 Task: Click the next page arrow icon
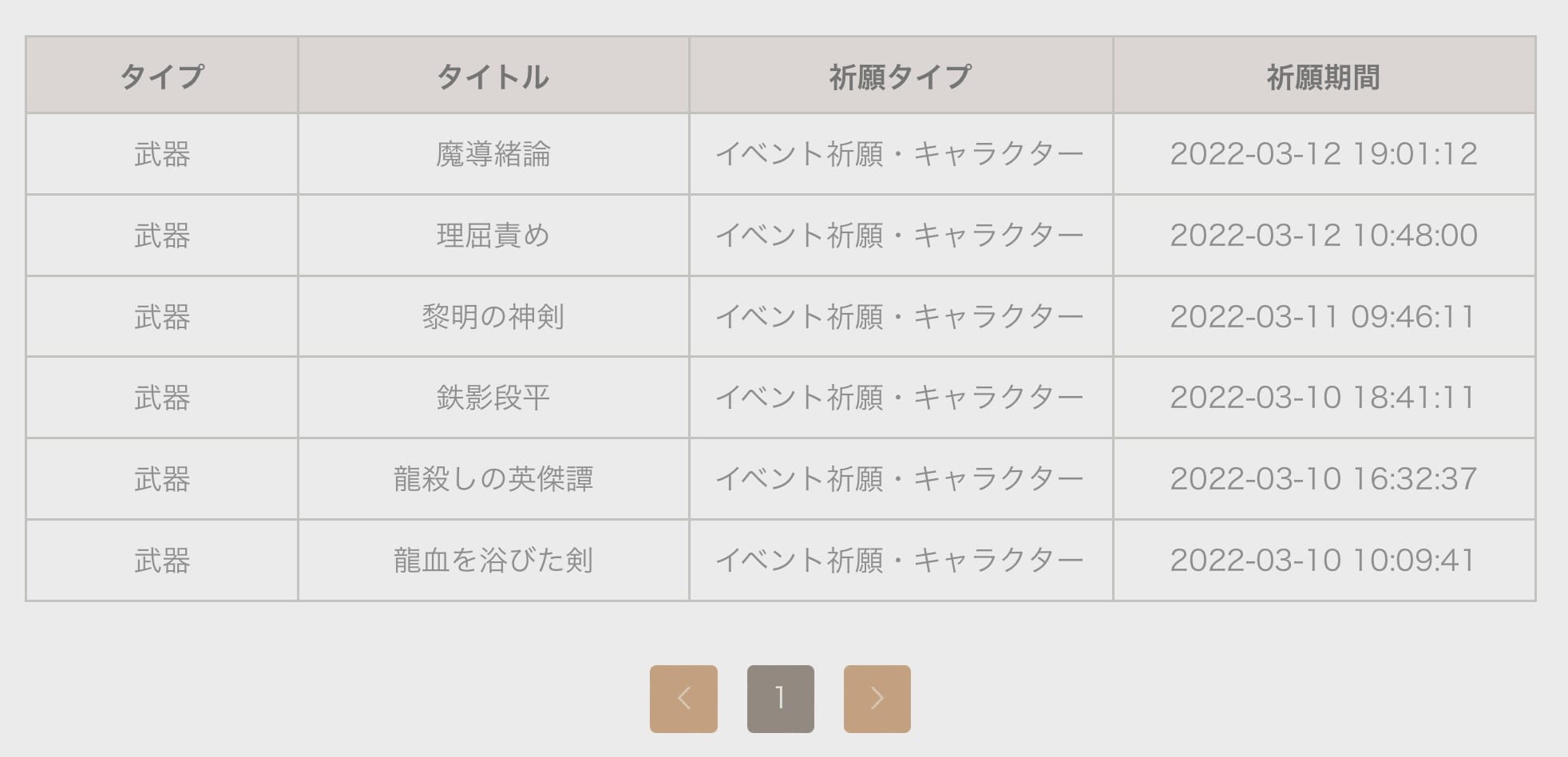tap(877, 697)
